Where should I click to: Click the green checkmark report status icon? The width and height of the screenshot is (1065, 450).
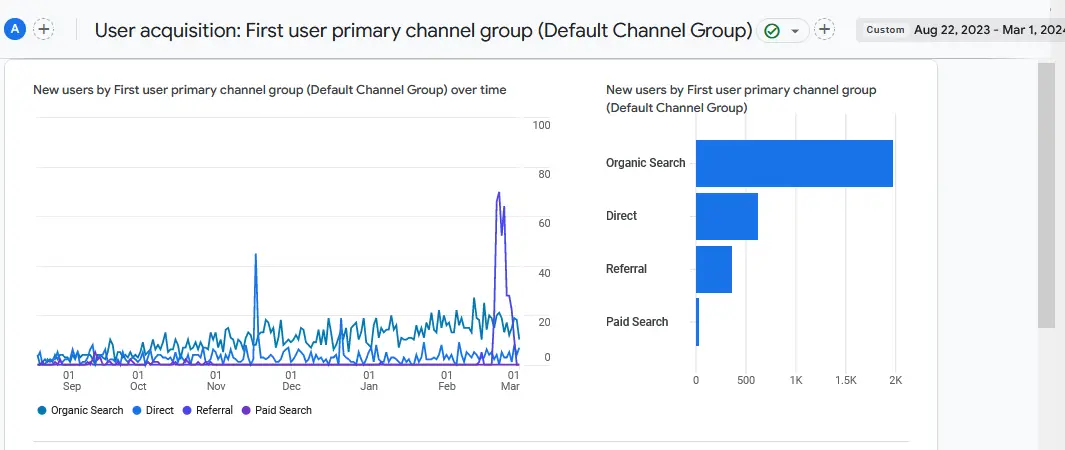point(772,31)
